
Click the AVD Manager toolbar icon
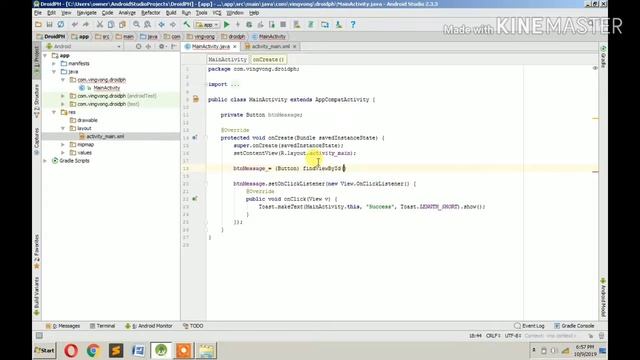coord(297,25)
